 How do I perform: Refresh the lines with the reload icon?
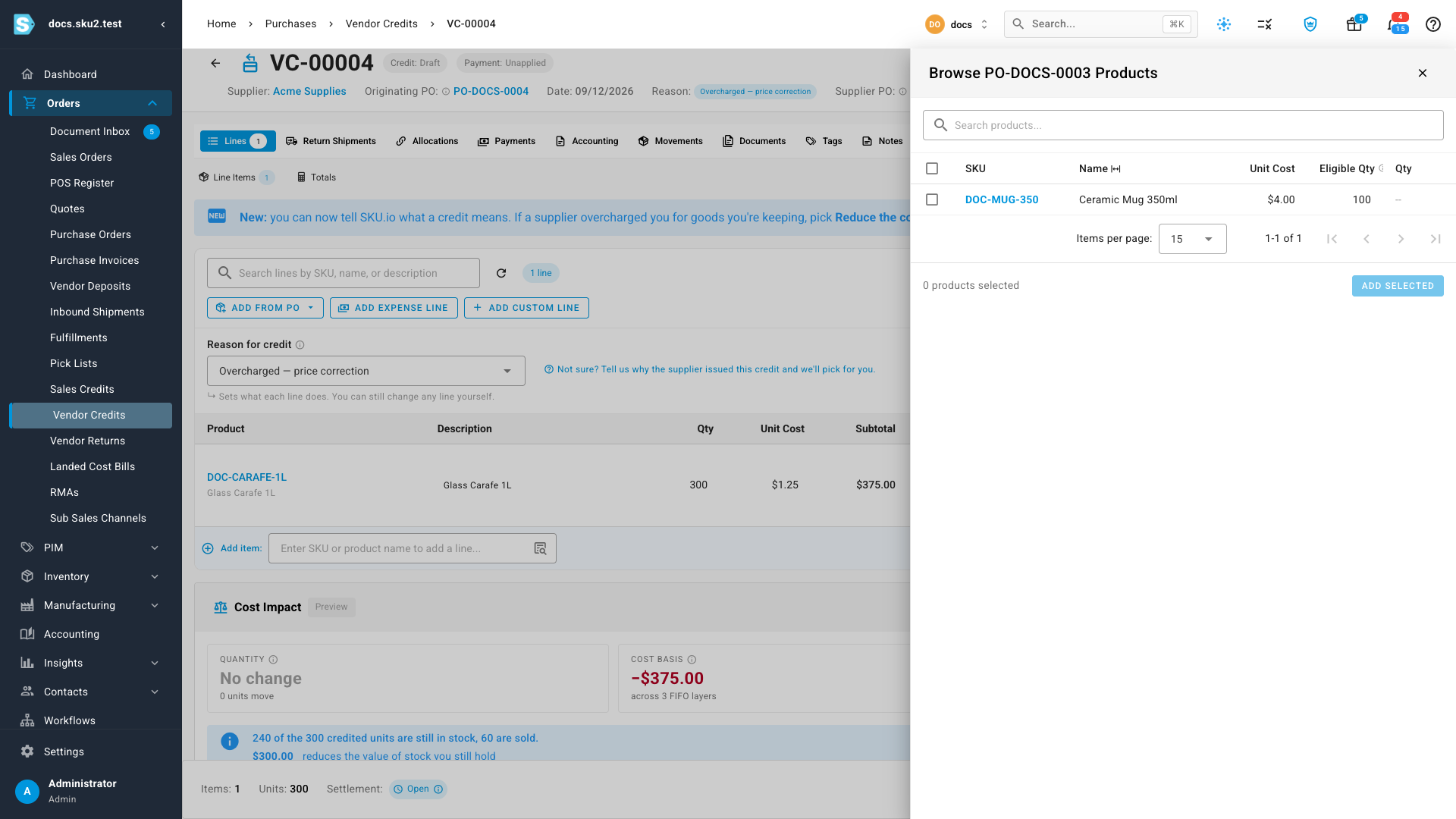(501, 273)
